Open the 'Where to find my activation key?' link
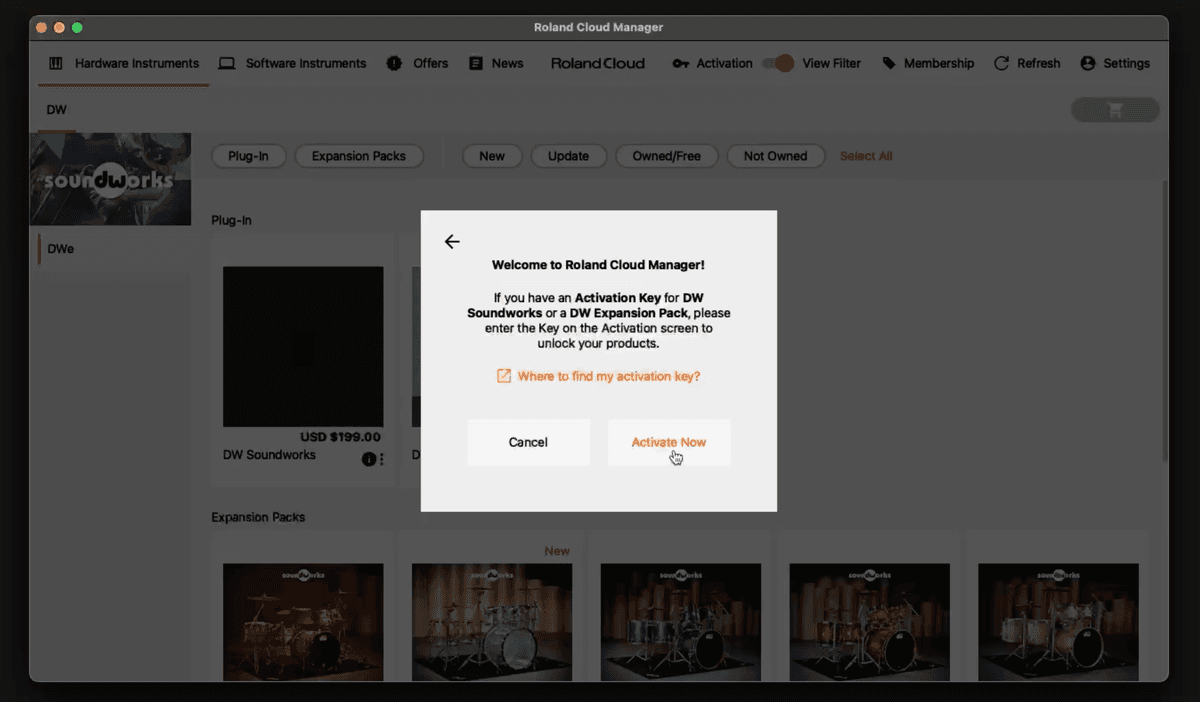The image size is (1200, 702). [608, 376]
